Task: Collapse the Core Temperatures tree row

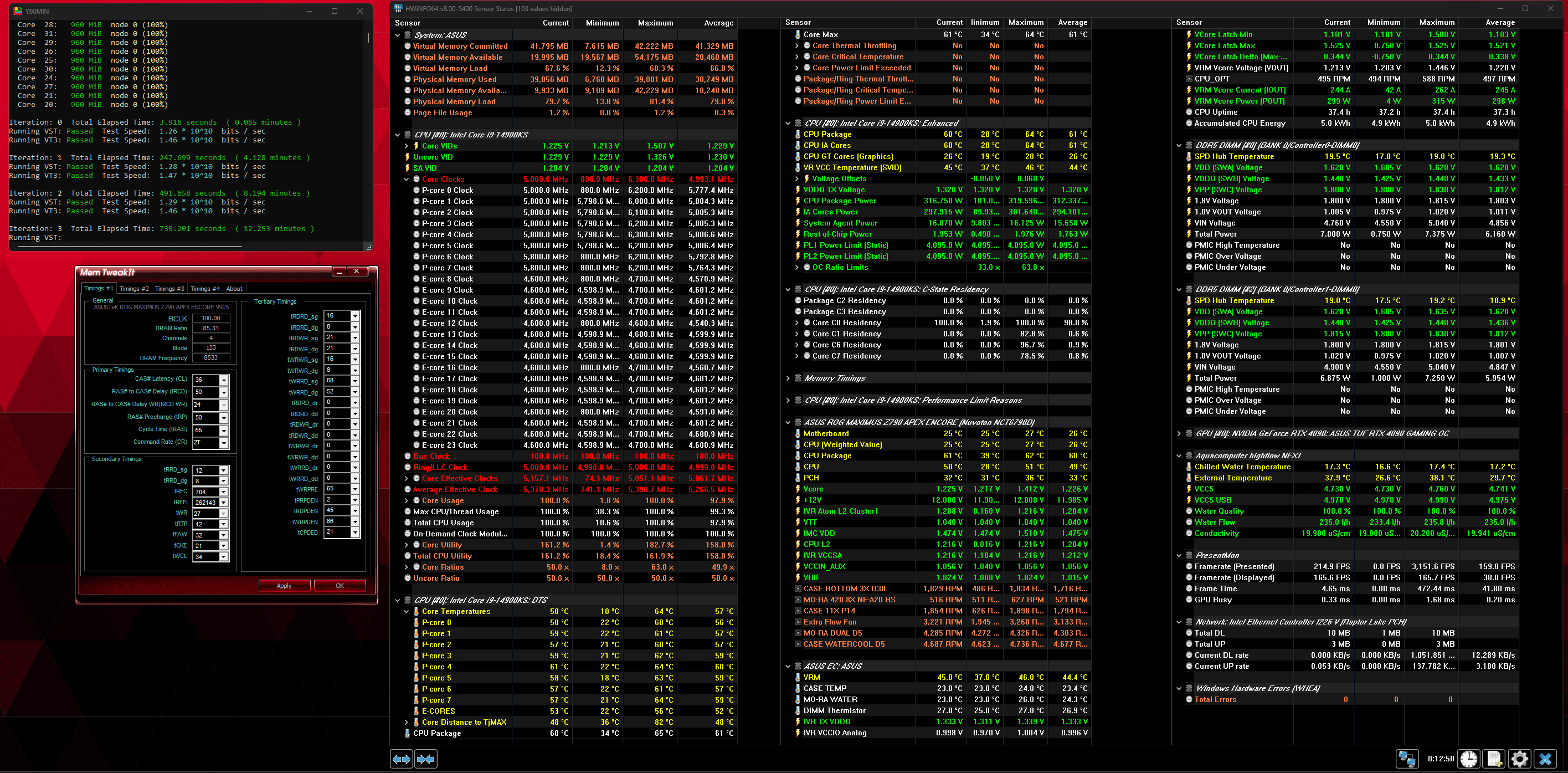Action: 407,611
